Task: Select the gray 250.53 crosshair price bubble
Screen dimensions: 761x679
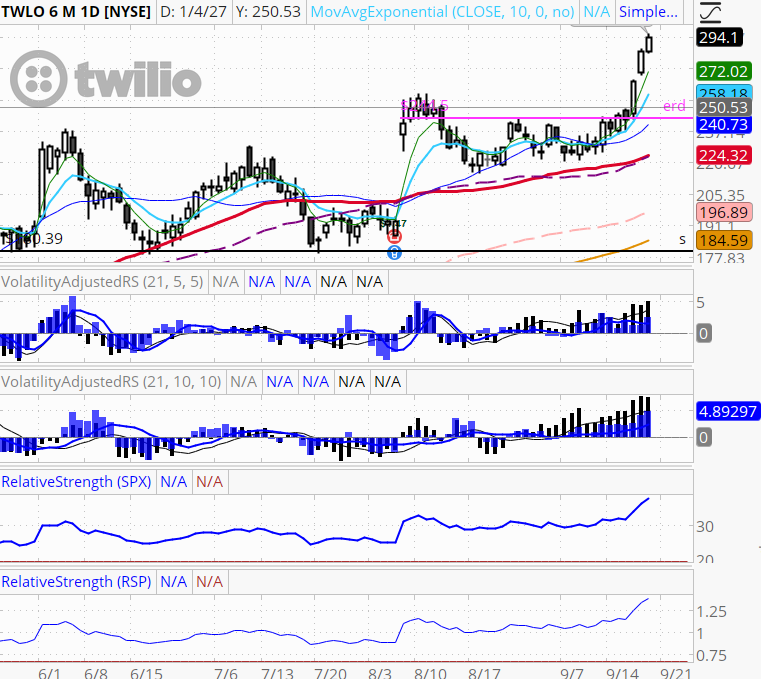Action: [x=724, y=107]
